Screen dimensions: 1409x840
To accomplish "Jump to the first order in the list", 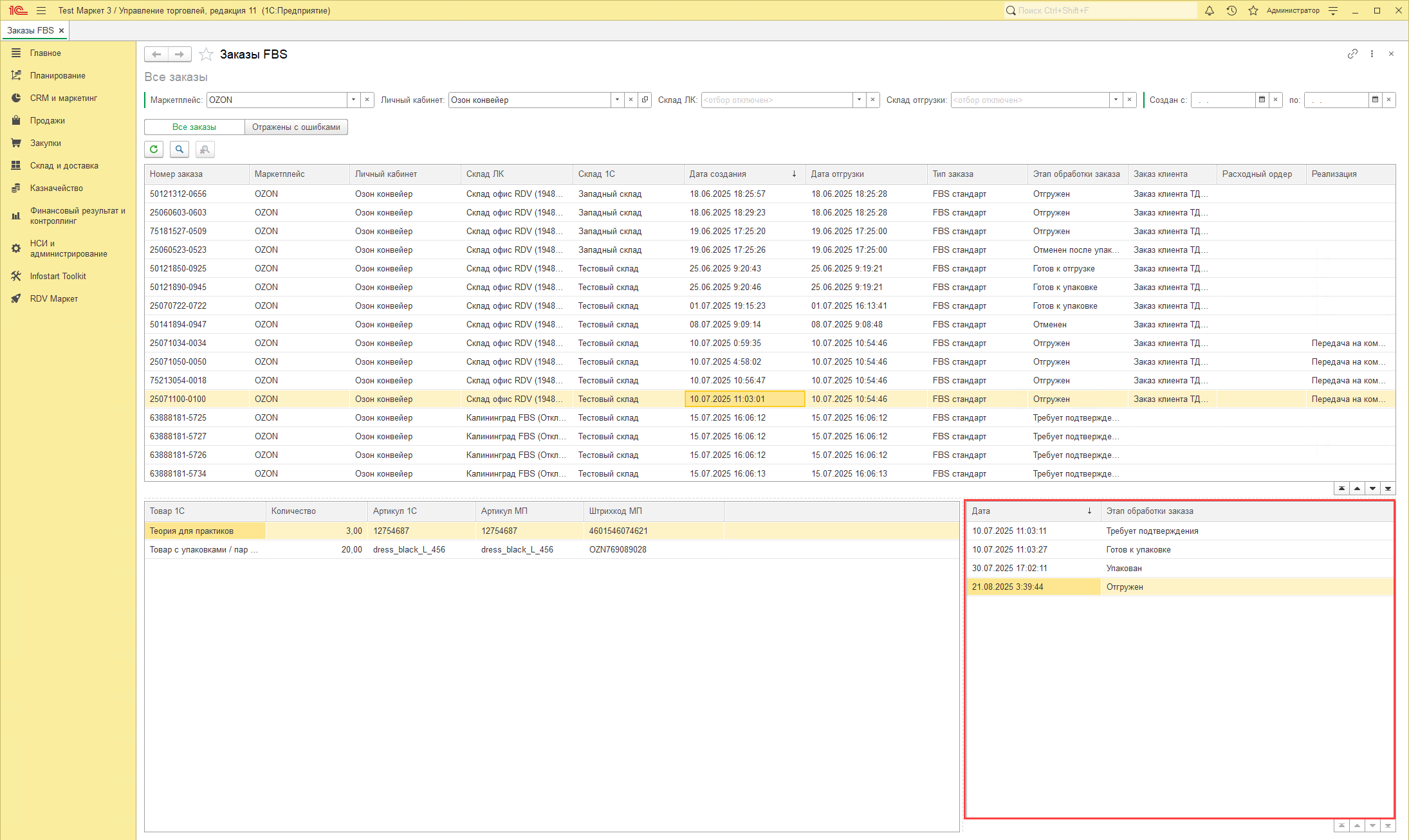I will click(x=1341, y=488).
